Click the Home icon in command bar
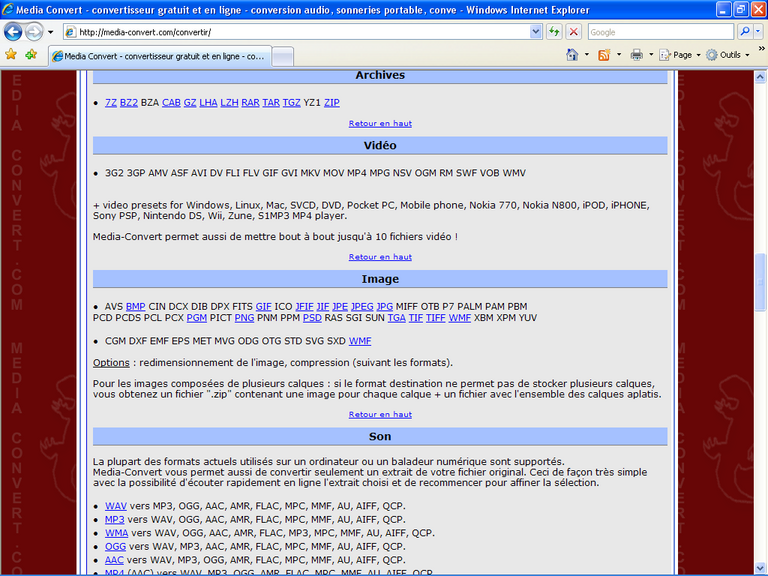Viewport: 768px width, 576px height. pos(572,55)
